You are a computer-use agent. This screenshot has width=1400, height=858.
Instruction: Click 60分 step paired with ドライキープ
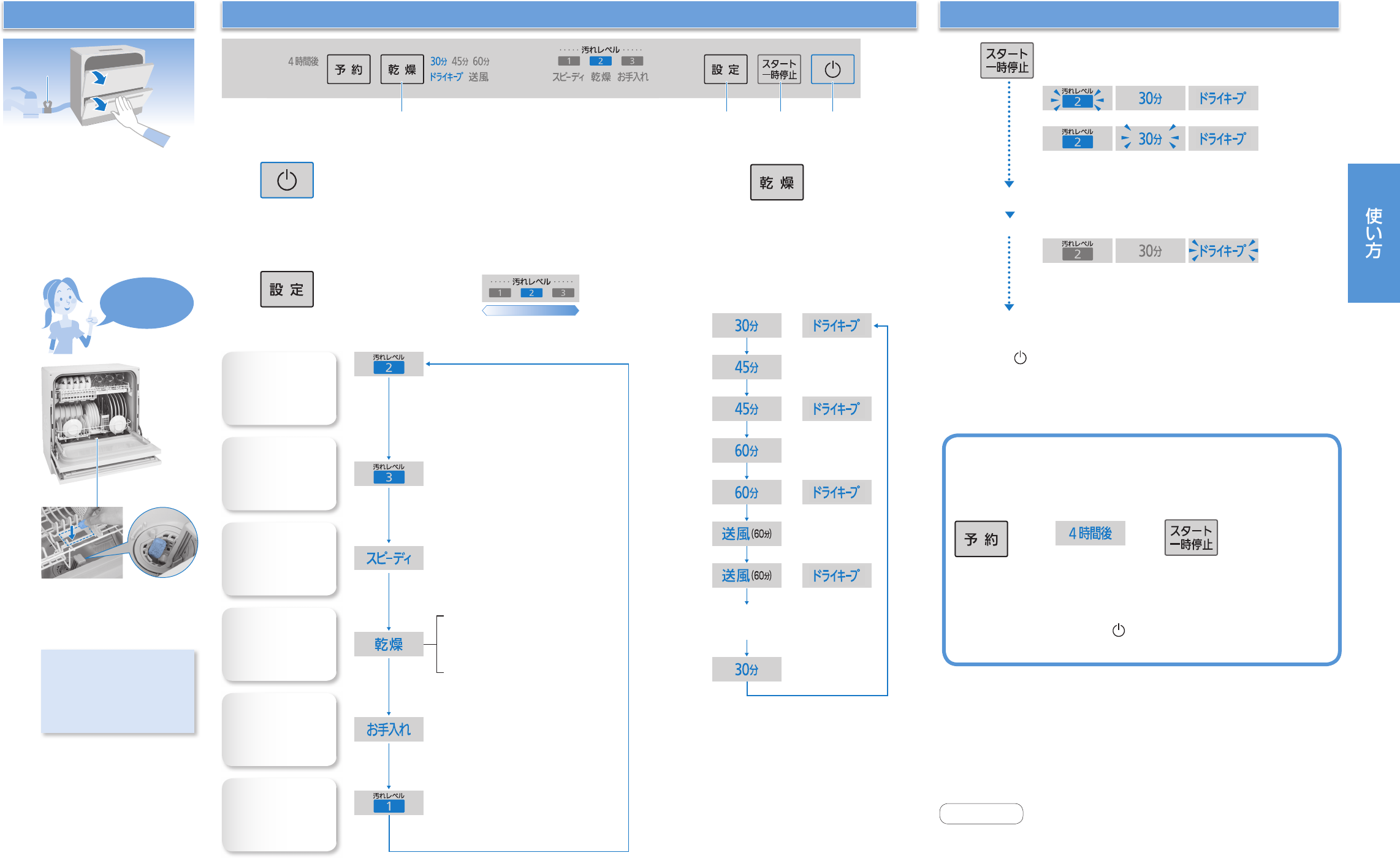pyautogui.click(x=747, y=492)
